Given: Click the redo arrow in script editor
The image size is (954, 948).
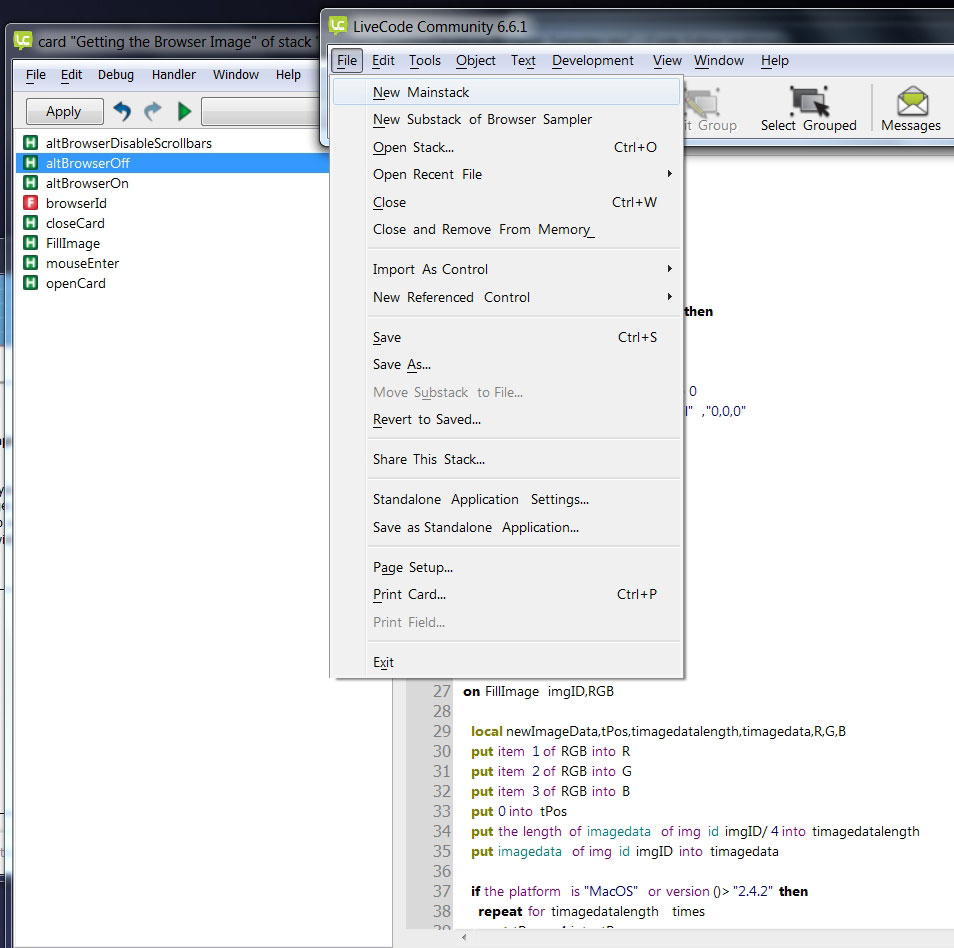Looking at the screenshot, I should pos(152,111).
